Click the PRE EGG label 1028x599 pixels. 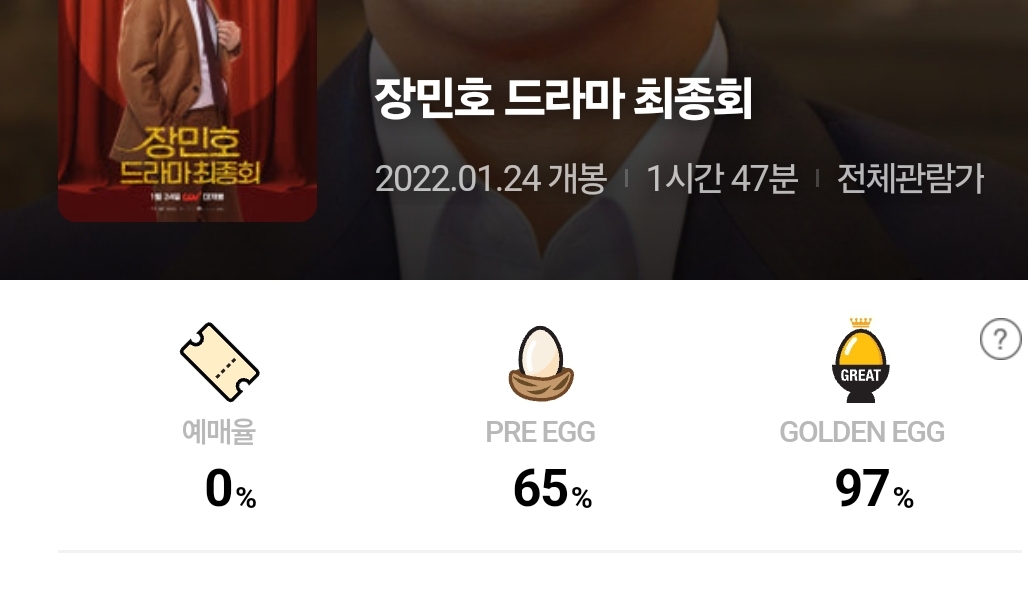540,433
